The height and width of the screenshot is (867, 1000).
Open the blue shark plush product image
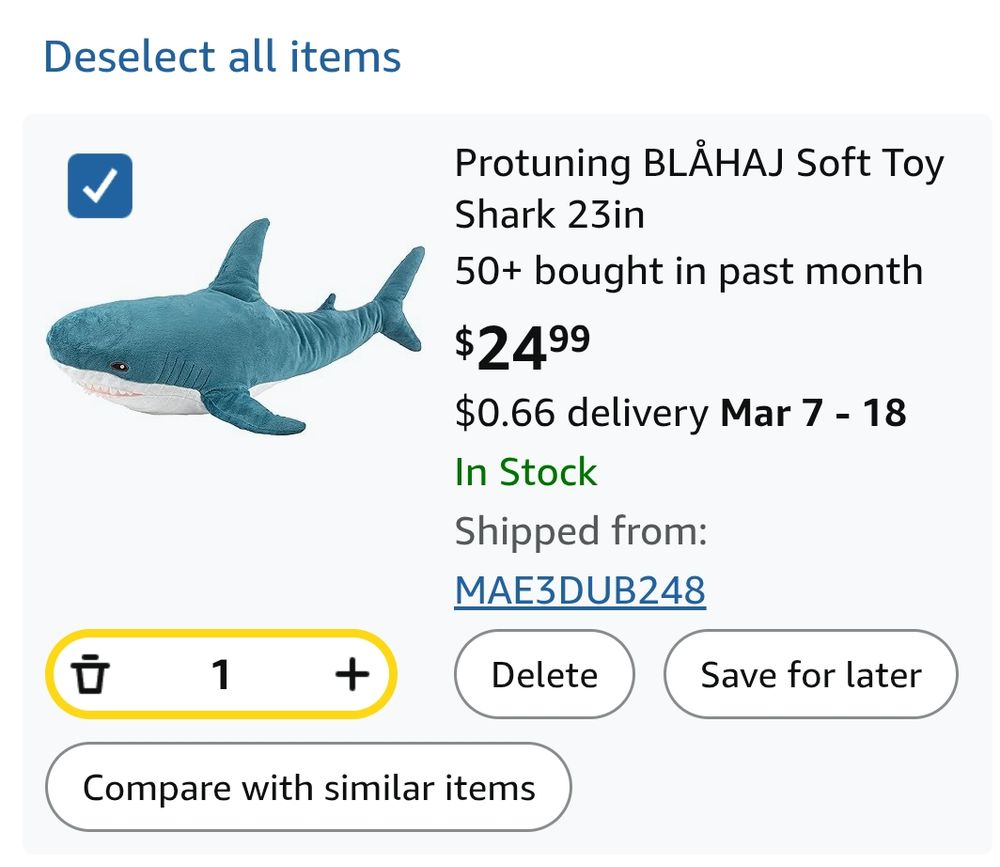[236, 327]
